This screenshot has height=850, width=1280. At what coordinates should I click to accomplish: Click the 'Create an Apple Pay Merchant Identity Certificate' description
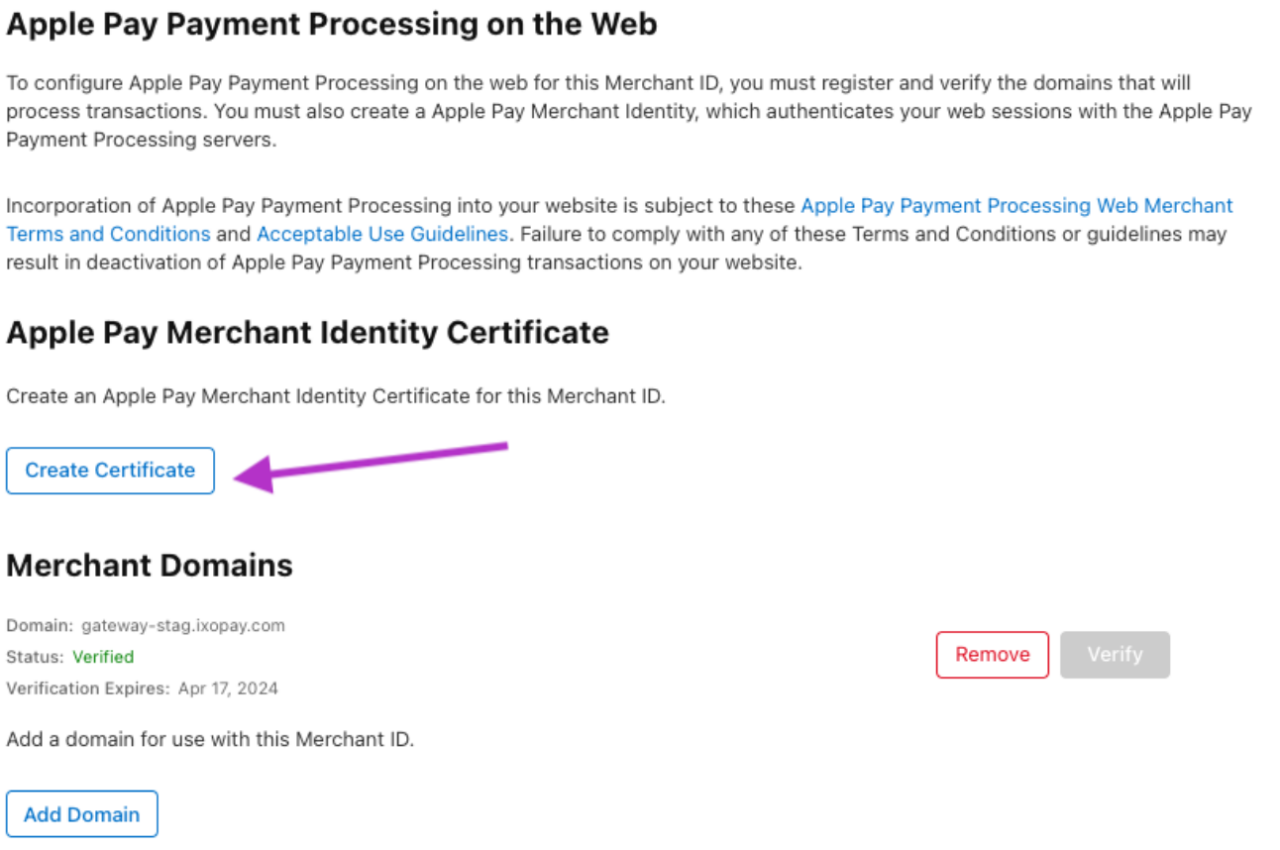point(335,396)
